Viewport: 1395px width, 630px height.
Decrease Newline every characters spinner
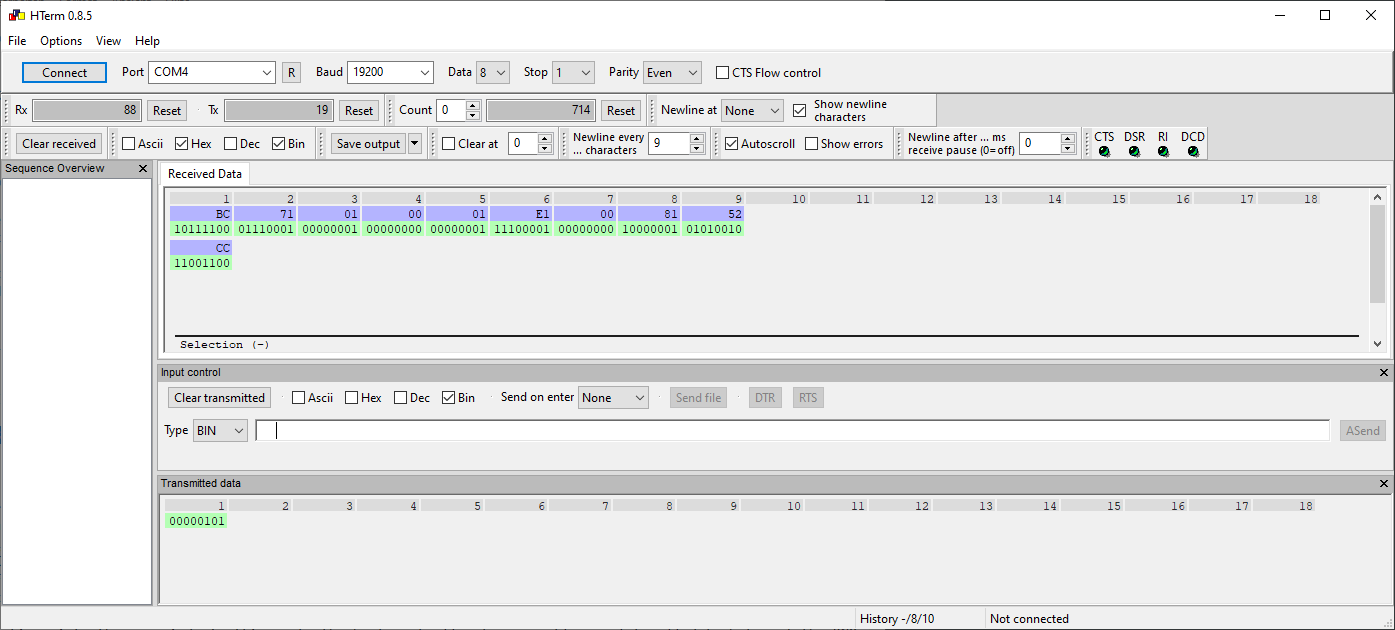(697, 149)
